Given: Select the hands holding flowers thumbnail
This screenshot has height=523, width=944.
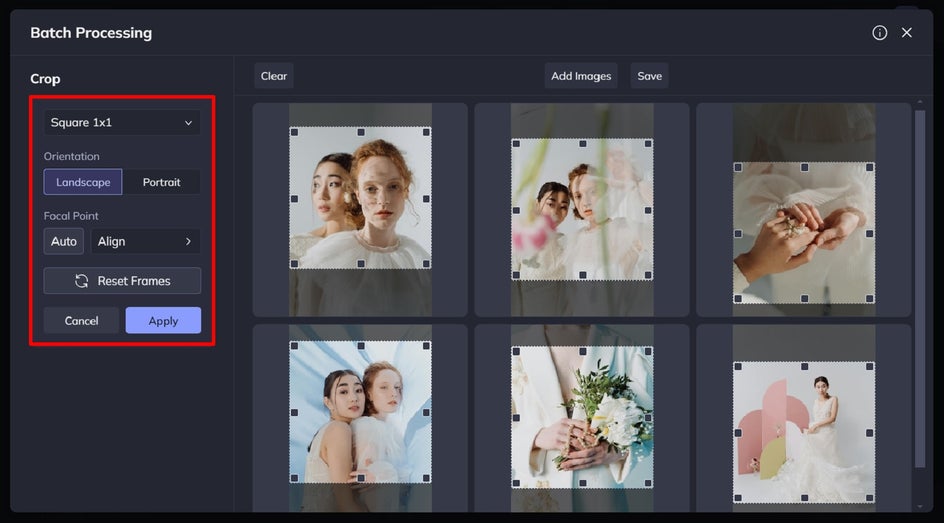Looking at the screenshot, I should pyautogui.click(x=803, y=232).
